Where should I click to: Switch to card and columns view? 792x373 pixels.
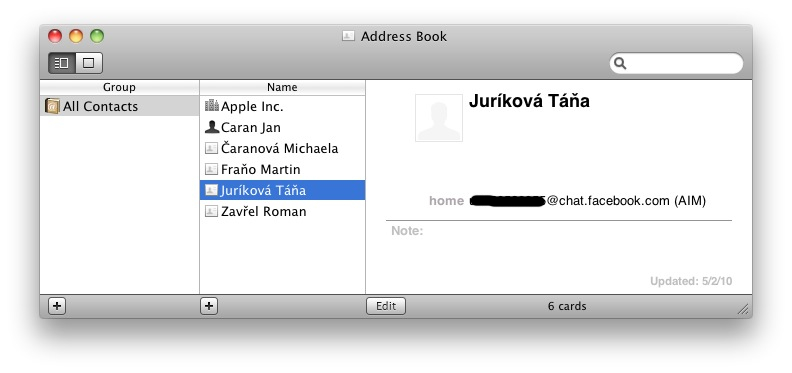[x=62, y=63]
